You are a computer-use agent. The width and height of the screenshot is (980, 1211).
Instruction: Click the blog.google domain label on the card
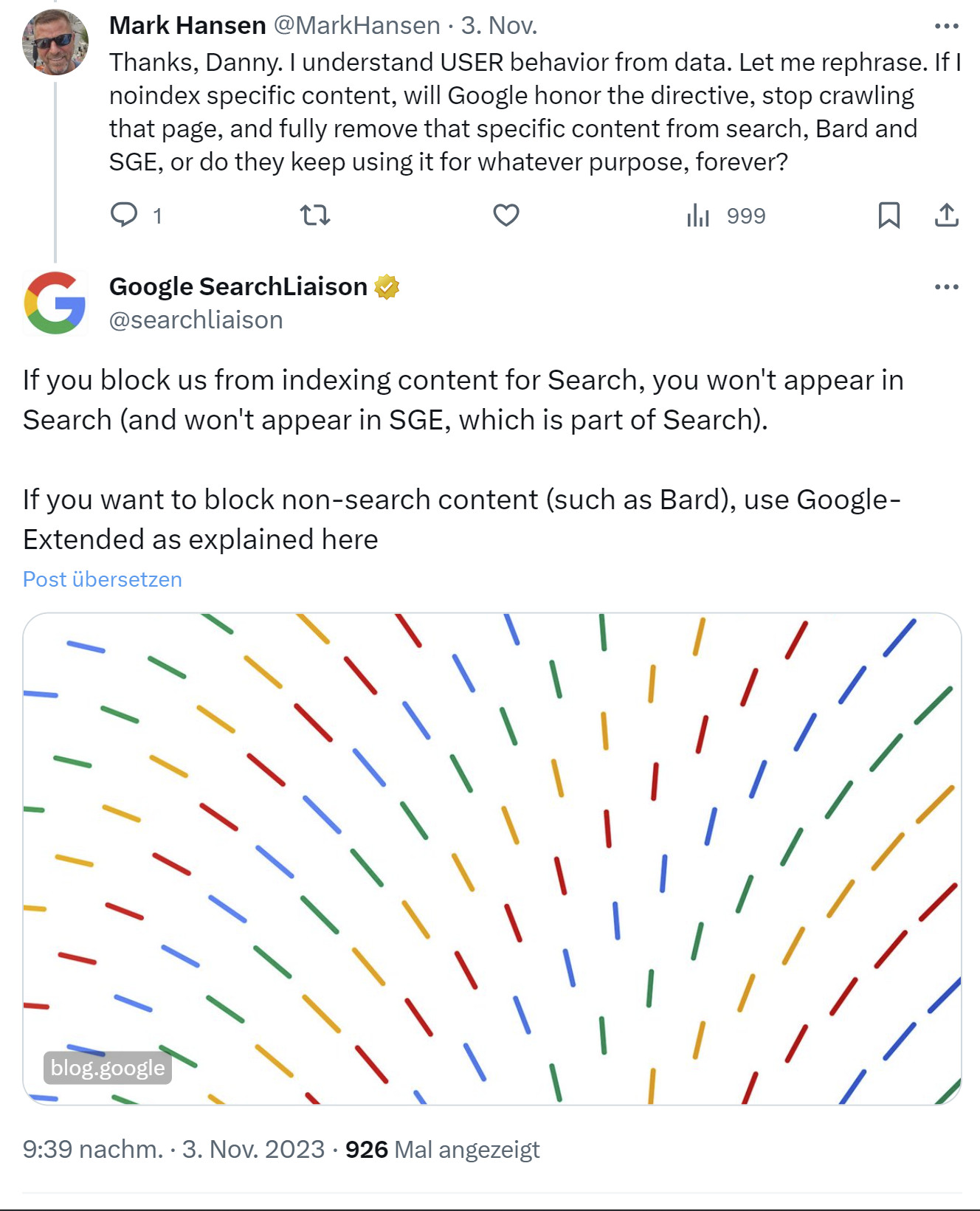click(108, 1068)
